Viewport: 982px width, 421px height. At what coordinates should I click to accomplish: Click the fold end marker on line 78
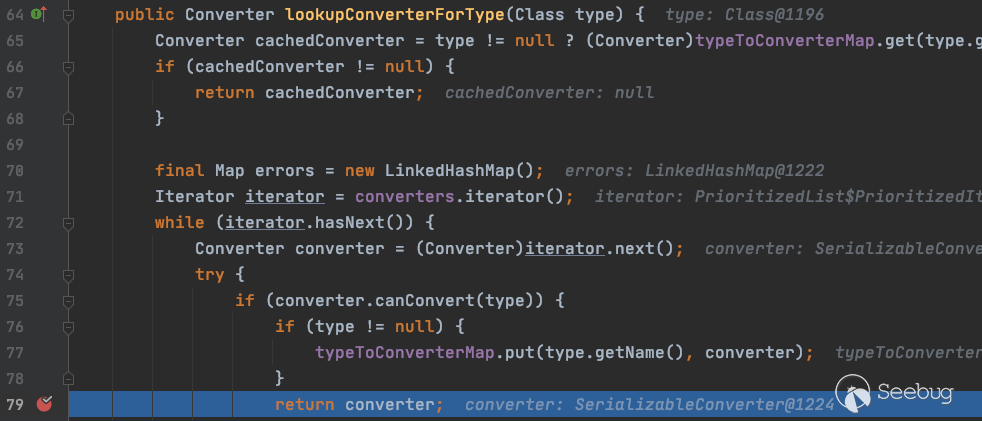(68, 378)
